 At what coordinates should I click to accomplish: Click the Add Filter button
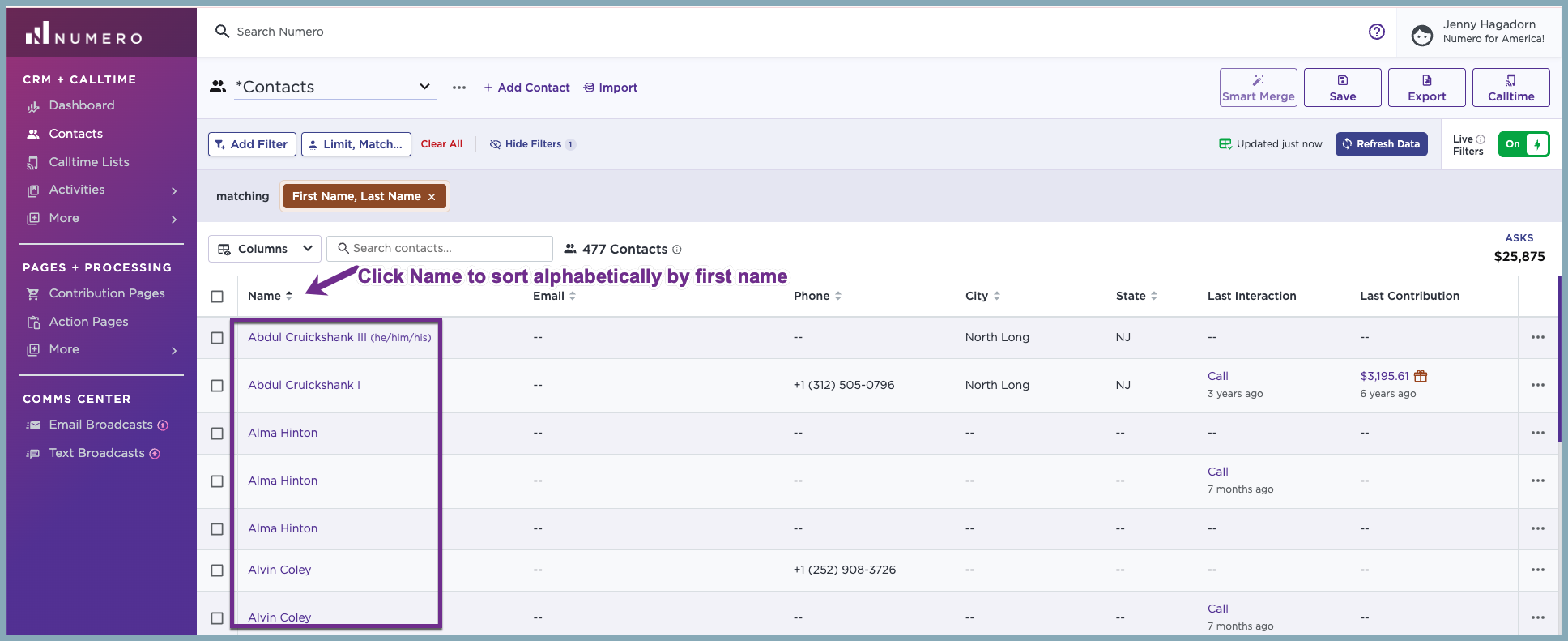(252, 144)
